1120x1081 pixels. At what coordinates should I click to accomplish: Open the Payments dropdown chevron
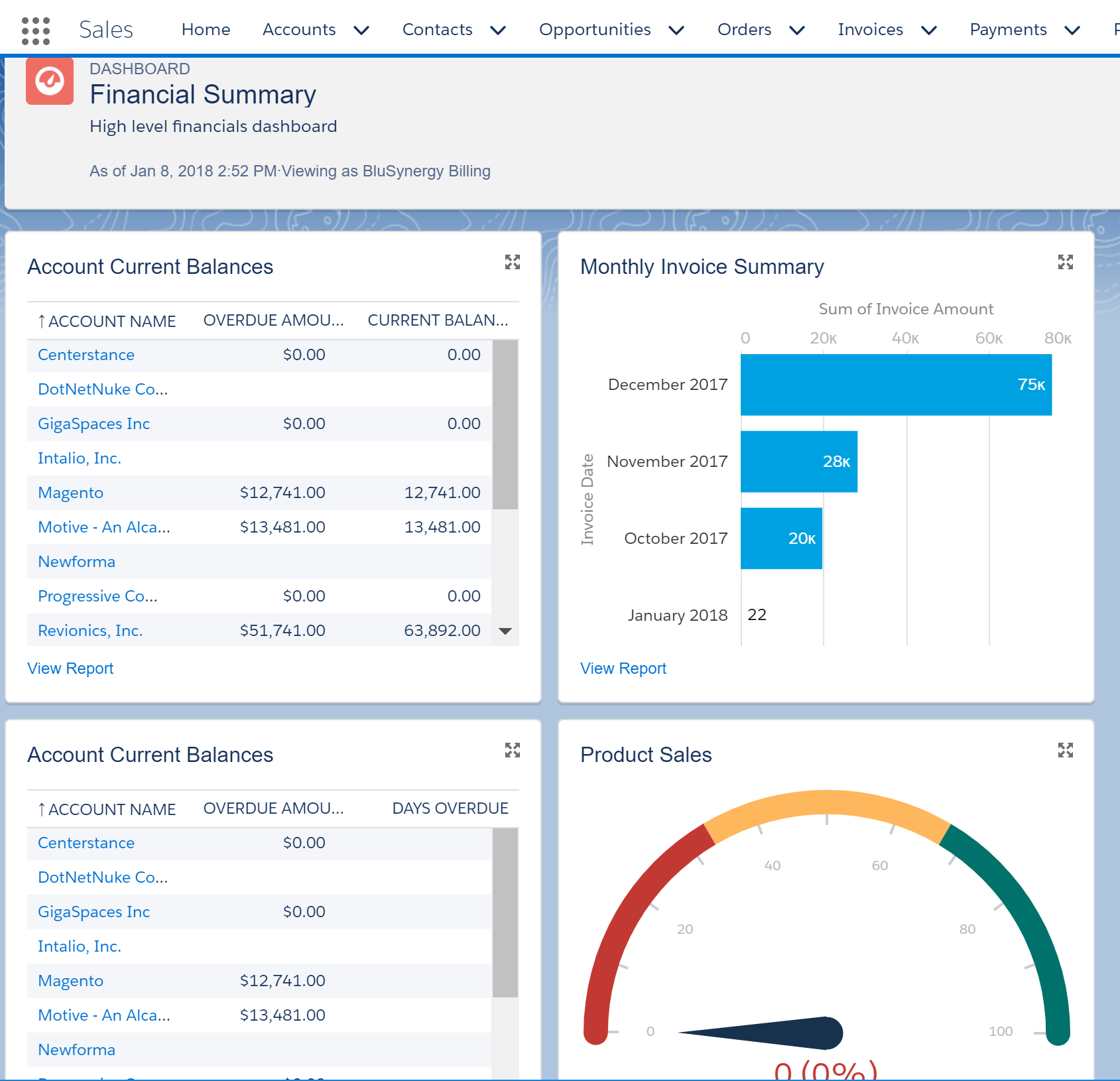click(x=1072, y=31)
